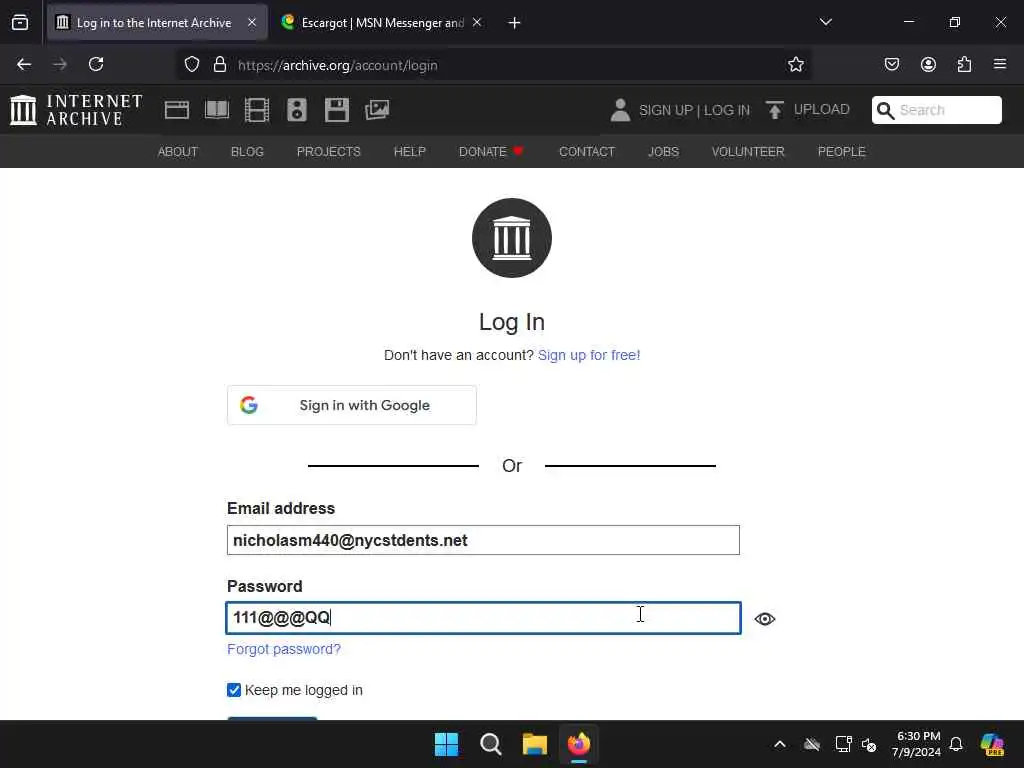Focus the Password field
Screen dimensions: 1024x768
point(483,618)
